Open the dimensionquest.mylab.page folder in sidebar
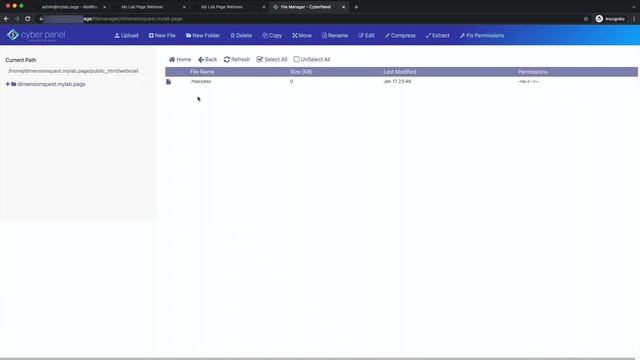This screenshot has width=640, height=360. 51,84
